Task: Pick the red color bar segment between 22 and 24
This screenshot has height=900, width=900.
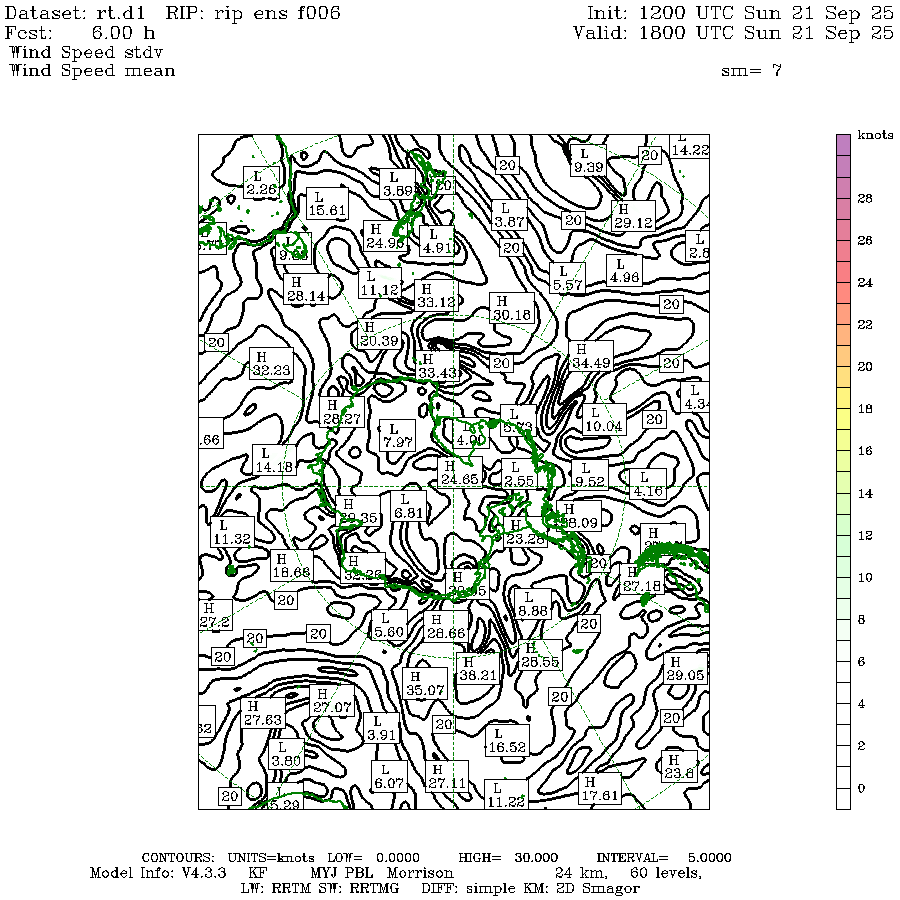Action: (x=843, y=303)
